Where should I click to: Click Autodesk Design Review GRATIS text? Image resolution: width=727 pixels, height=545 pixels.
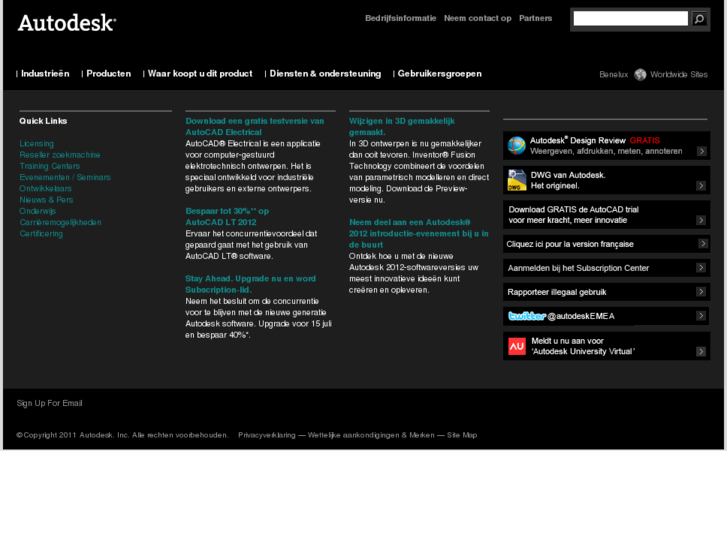point(595,140)
